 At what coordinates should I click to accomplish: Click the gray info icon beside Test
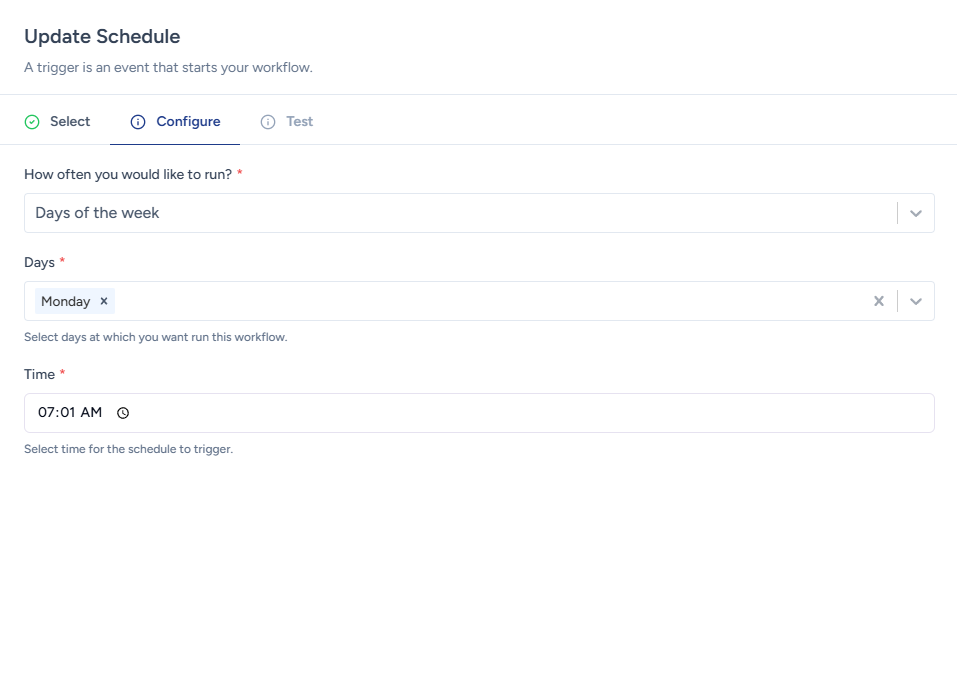(x=268, y=122)
